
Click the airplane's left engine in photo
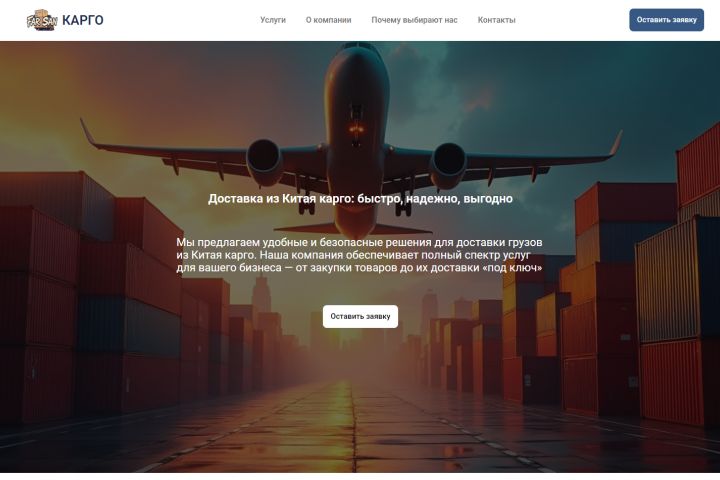pyautogui.click(x=265, y=161)
